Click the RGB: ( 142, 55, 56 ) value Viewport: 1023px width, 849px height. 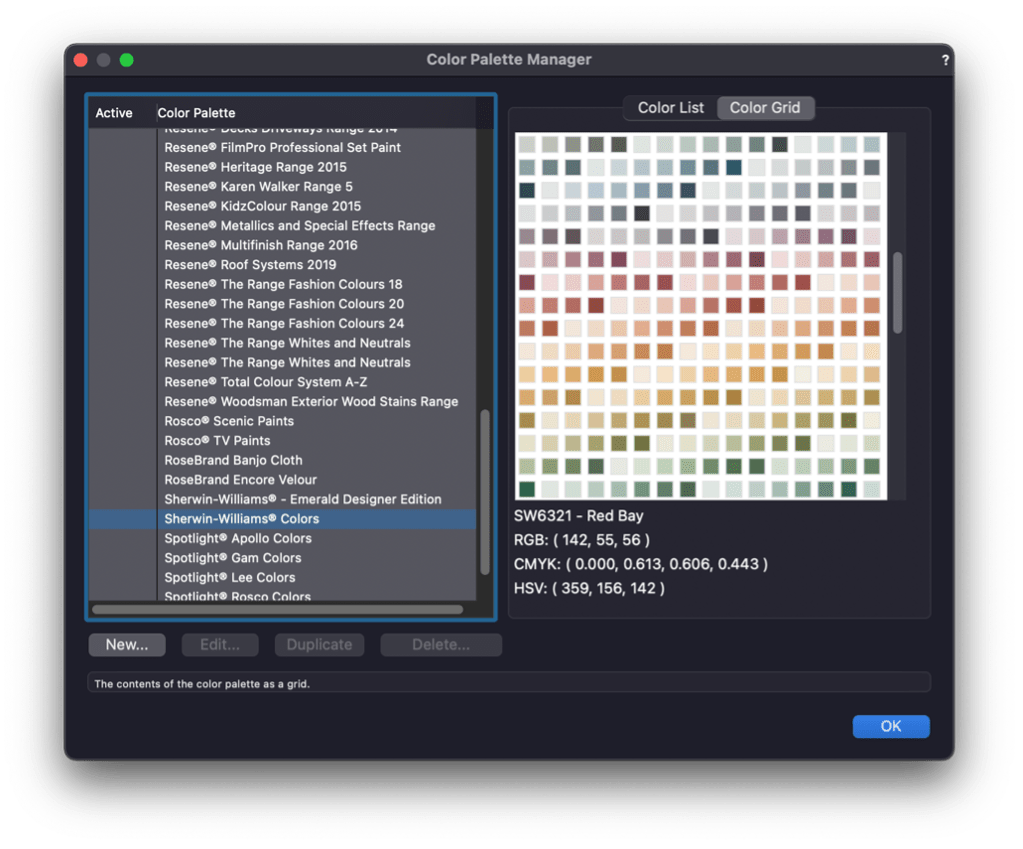[x=581, y=540]
